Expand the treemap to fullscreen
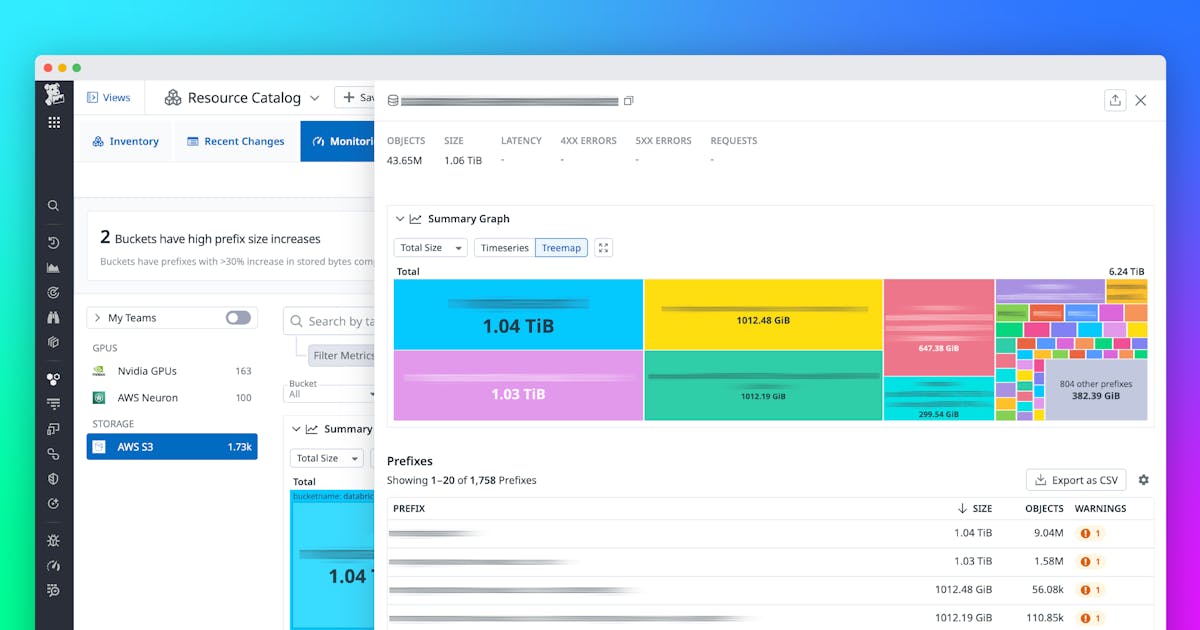The image size is (1200, 630). pyautogui.click(x=603, y=248)
